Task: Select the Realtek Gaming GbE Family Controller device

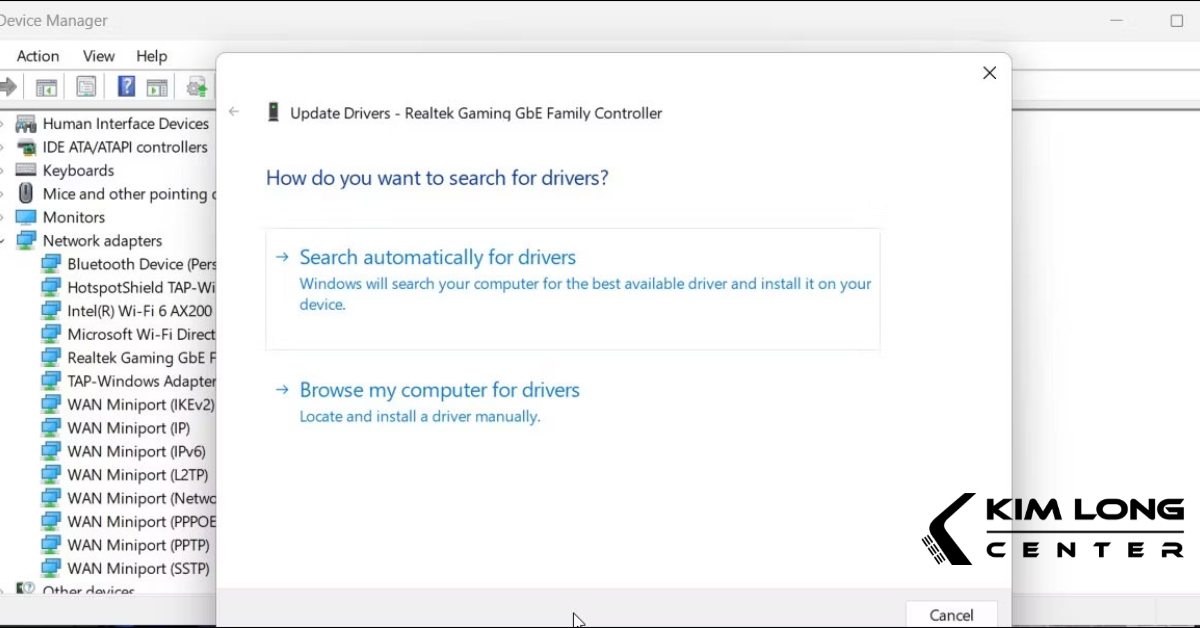Action: pos(135,357)
